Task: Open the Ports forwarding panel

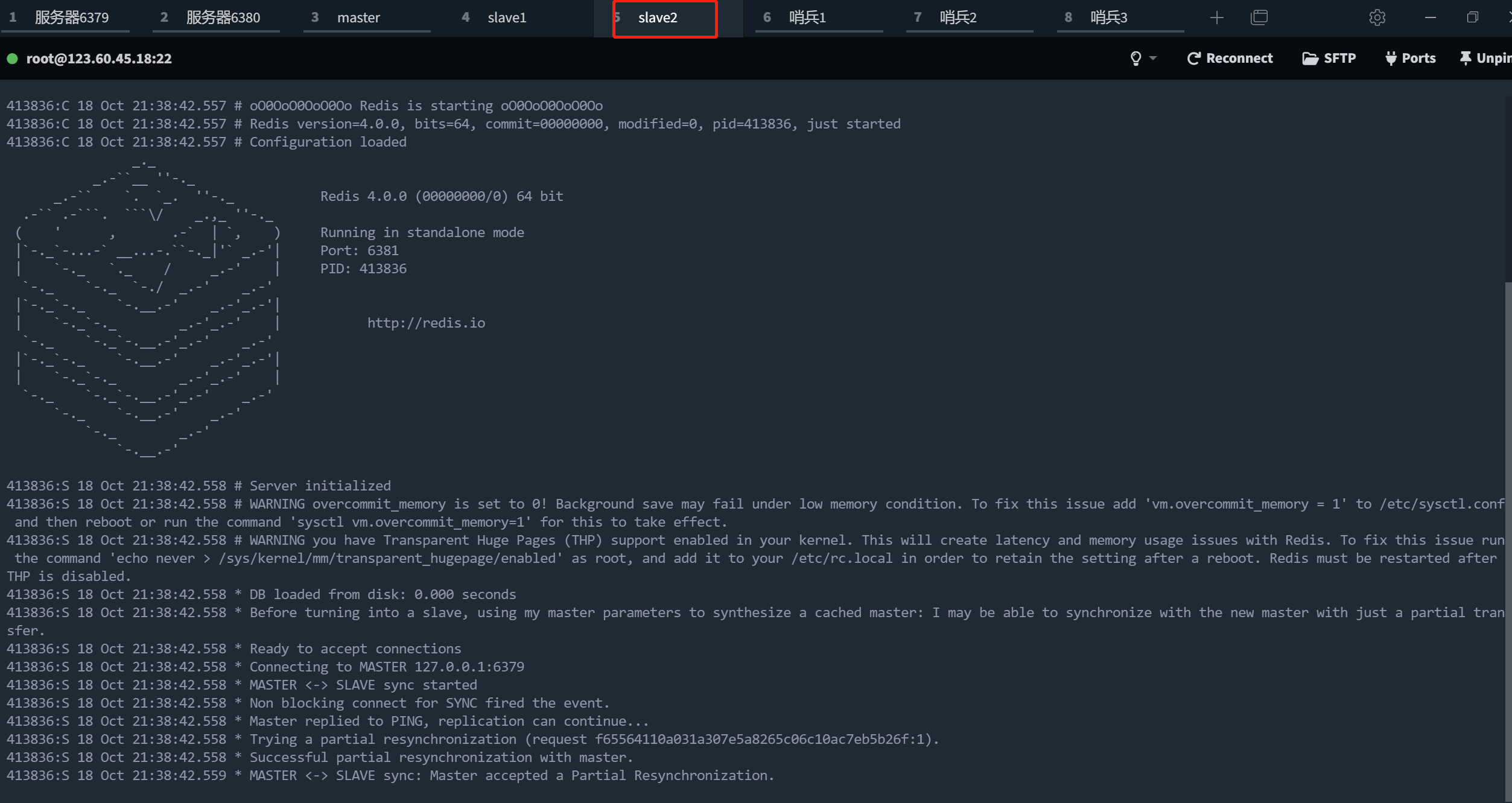Action: [x=1410, y=59]
